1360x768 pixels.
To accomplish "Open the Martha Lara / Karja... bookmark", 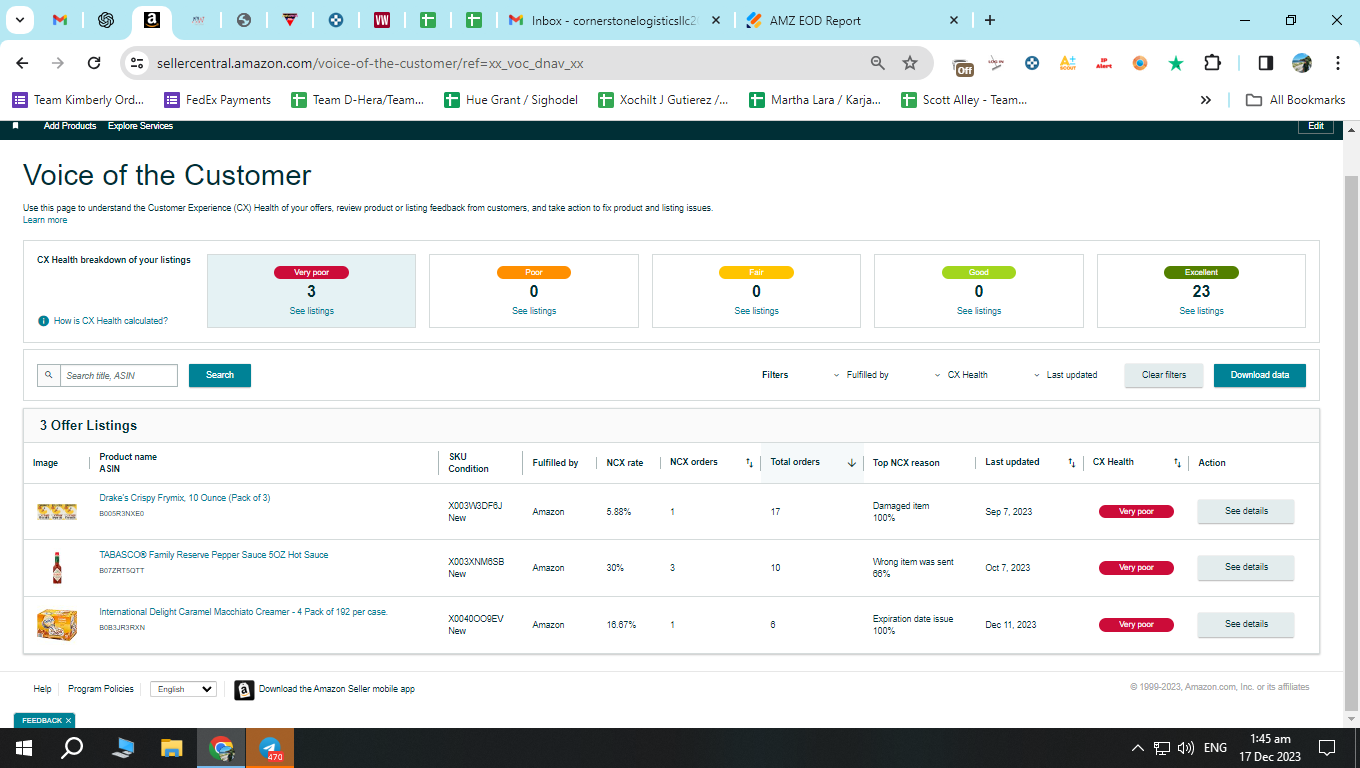I will pyautogui.click(x=816, y=100).
